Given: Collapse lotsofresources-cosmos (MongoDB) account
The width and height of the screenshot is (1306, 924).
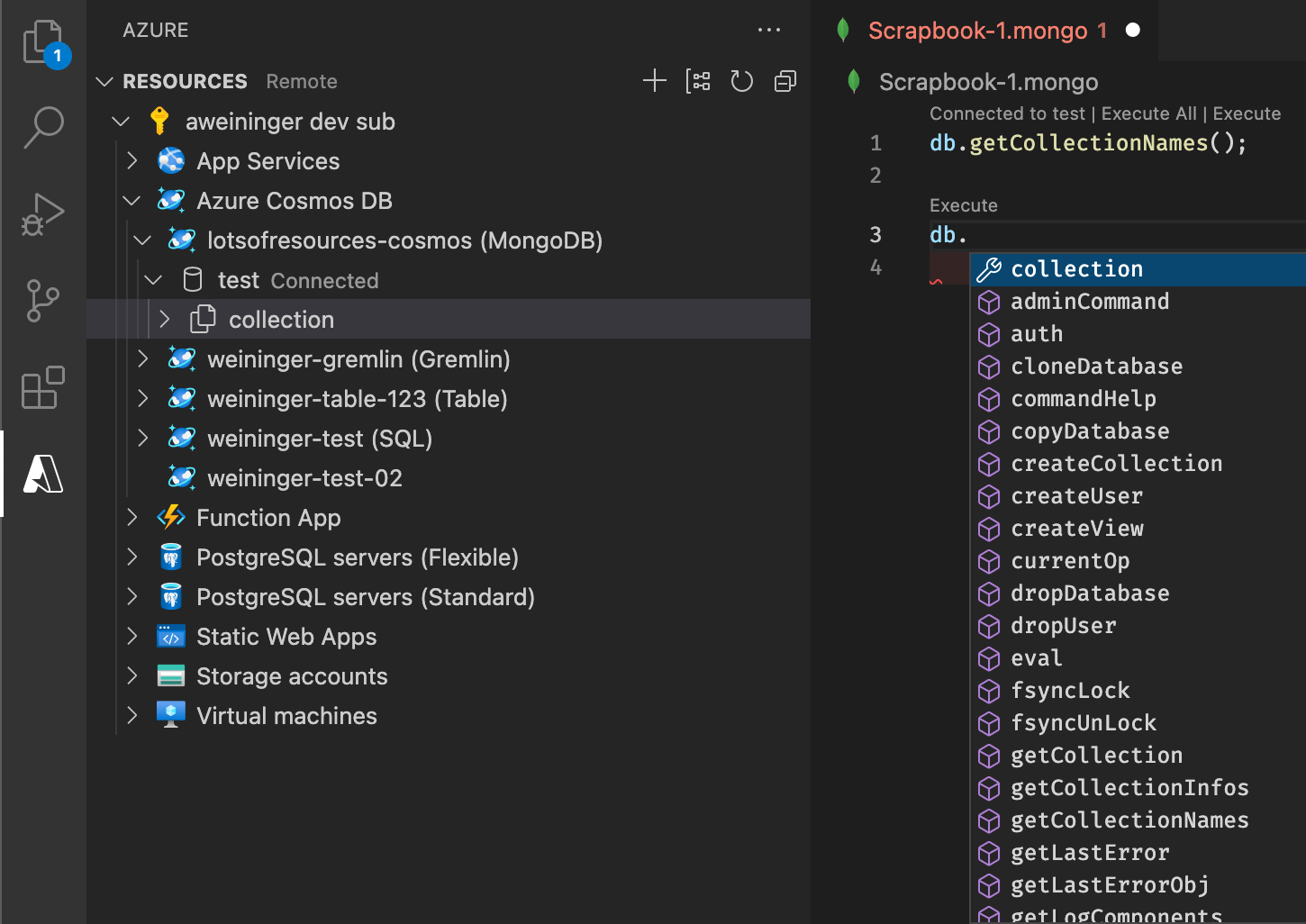Looking at the screenshot, I should click(142, 240).
